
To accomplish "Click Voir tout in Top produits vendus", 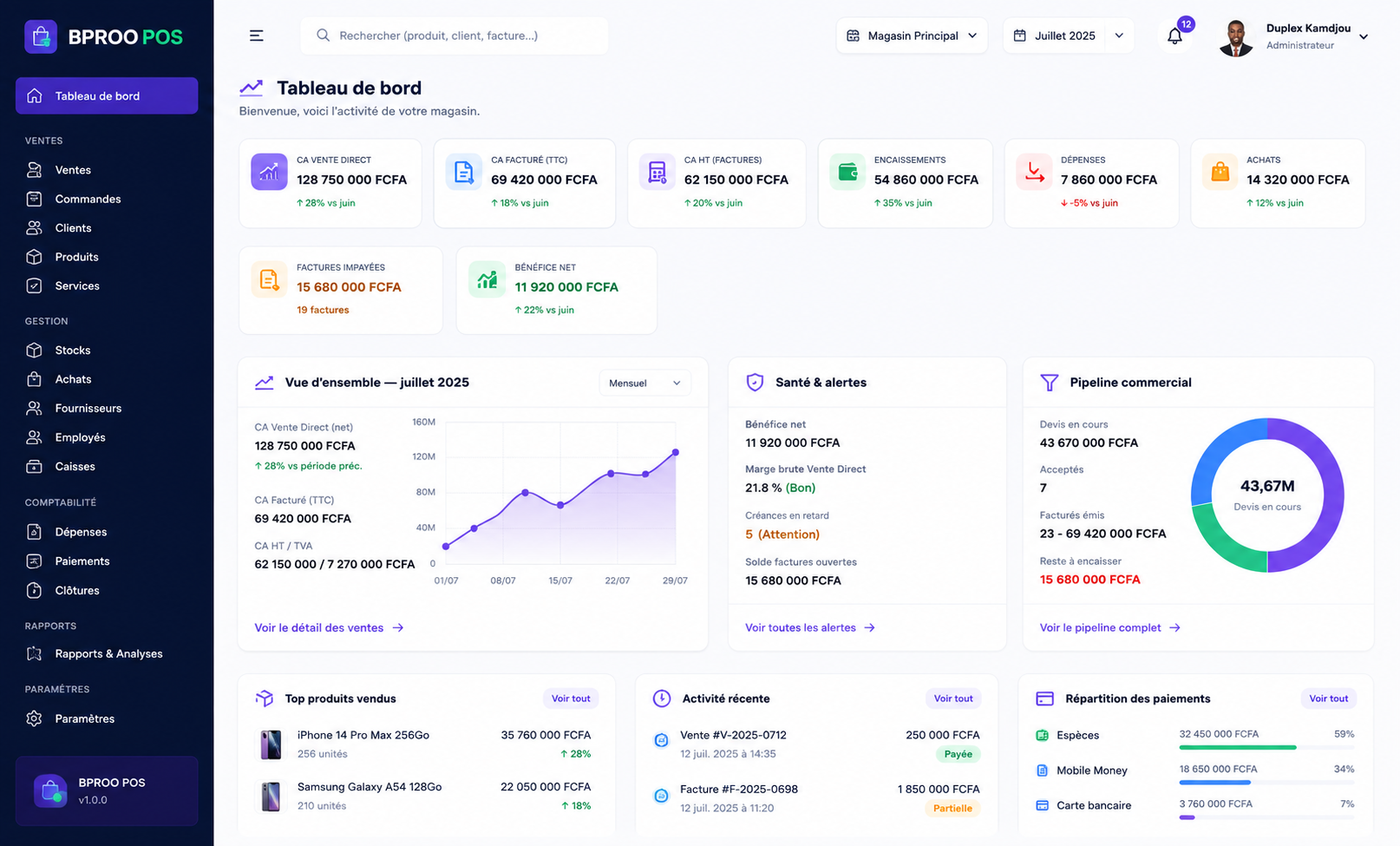I will coord(571,698).
